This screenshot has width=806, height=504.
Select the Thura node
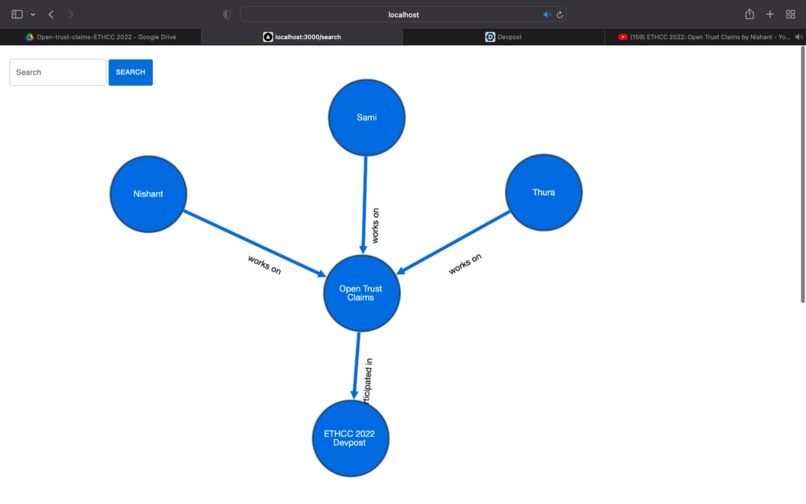[543, 192]
